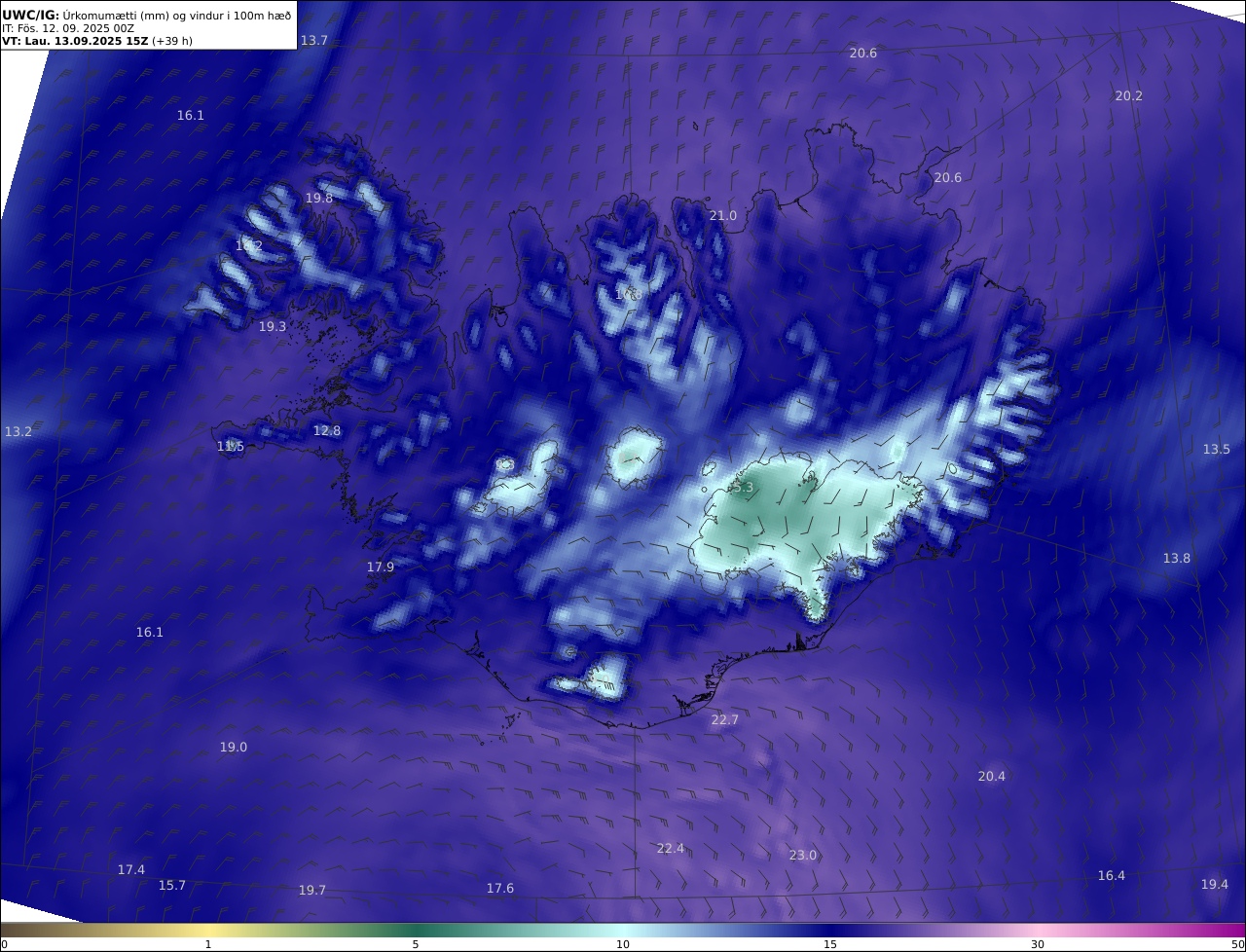Click the 5.3 value over the green glacier area
1246x952 pixels.
[x=743, y=488]
